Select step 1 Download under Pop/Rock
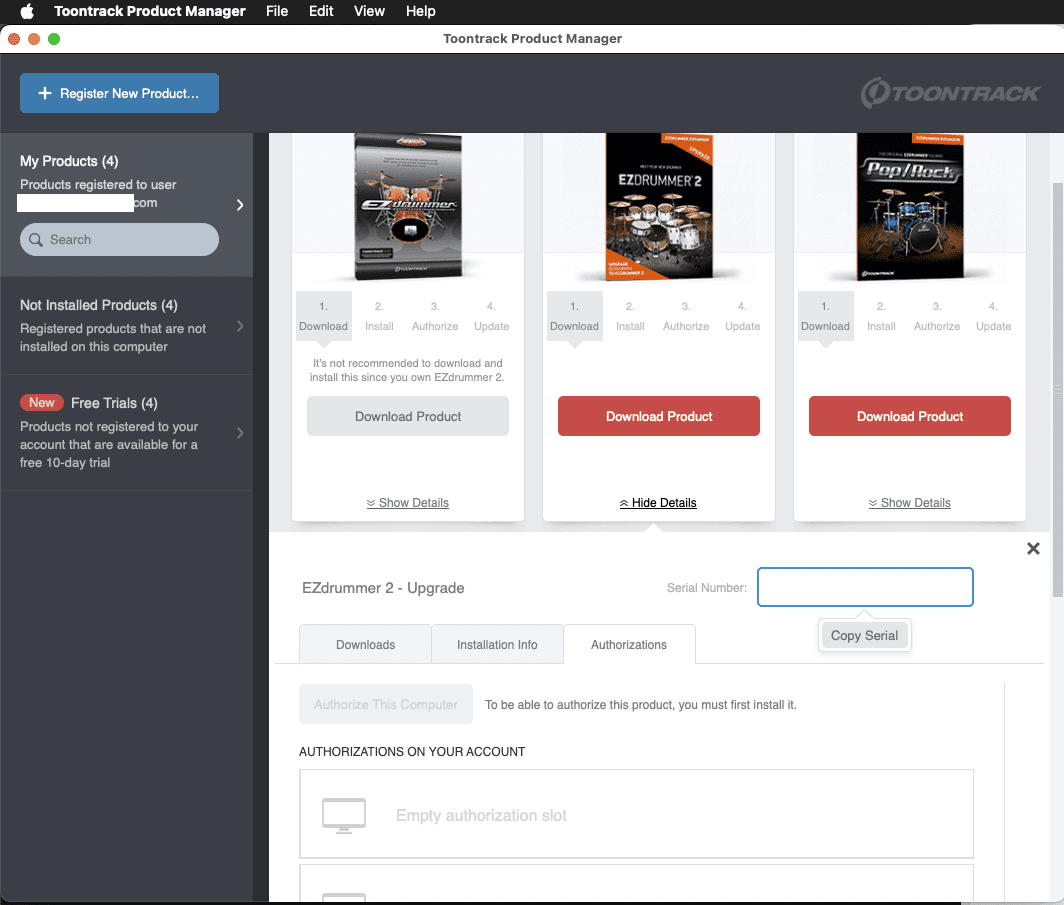The image size is (1064, 905). click(826, 317)
